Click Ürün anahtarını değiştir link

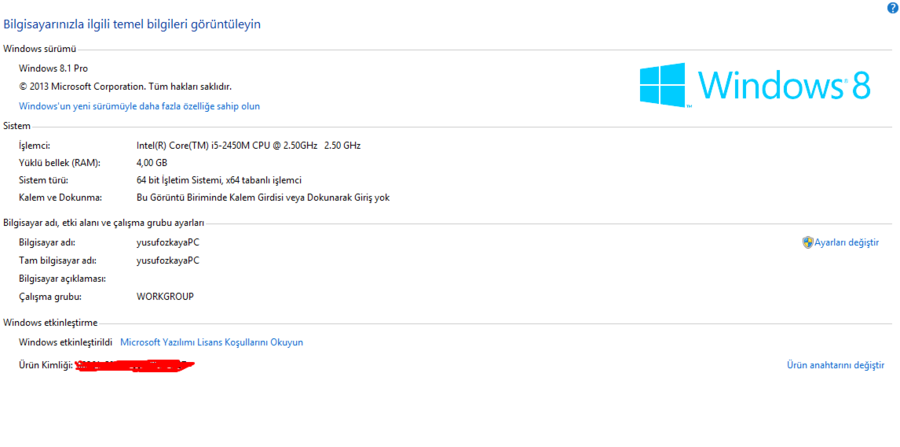click(835, 365)
